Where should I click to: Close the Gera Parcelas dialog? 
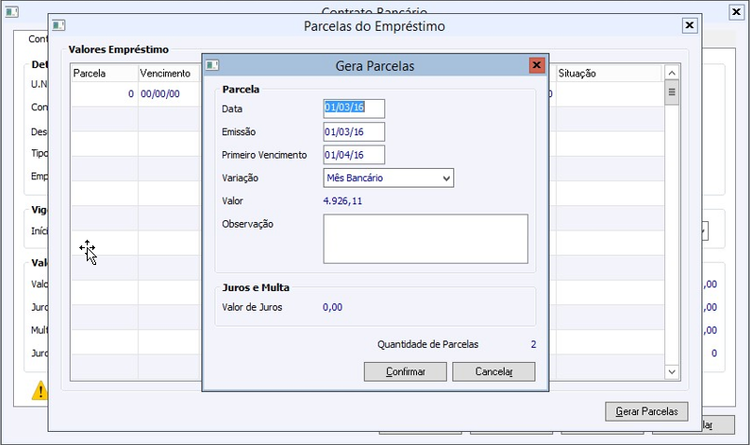point(537,65)
